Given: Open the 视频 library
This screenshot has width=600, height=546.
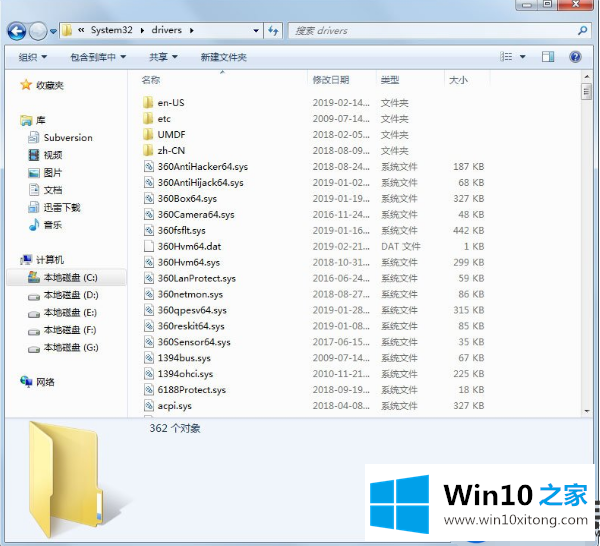Looking at the screenshot, I should (52, 155).
